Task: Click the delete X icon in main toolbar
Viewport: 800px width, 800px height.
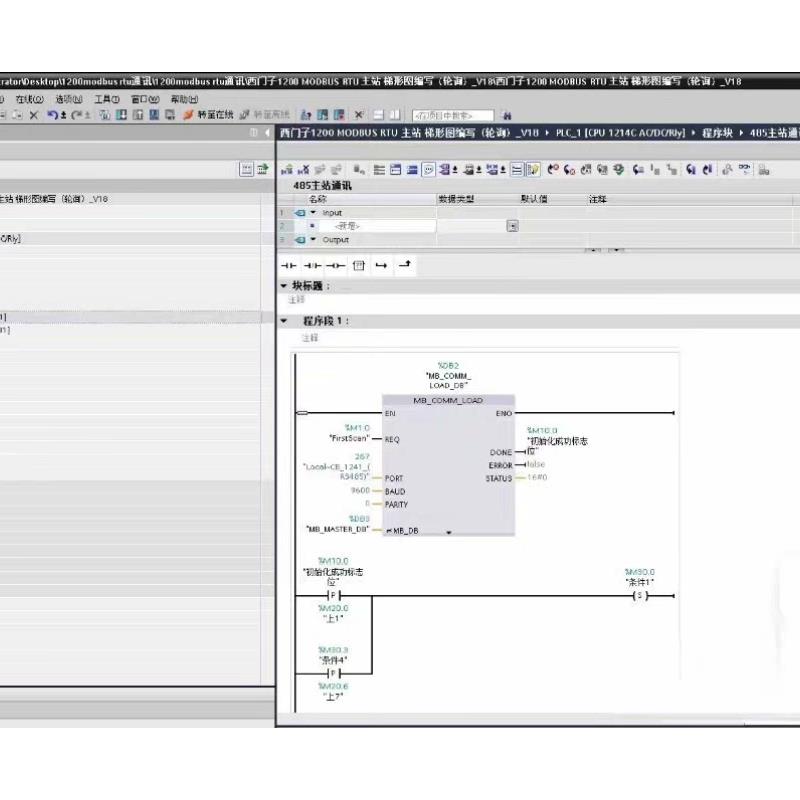Action: point(34,115)
